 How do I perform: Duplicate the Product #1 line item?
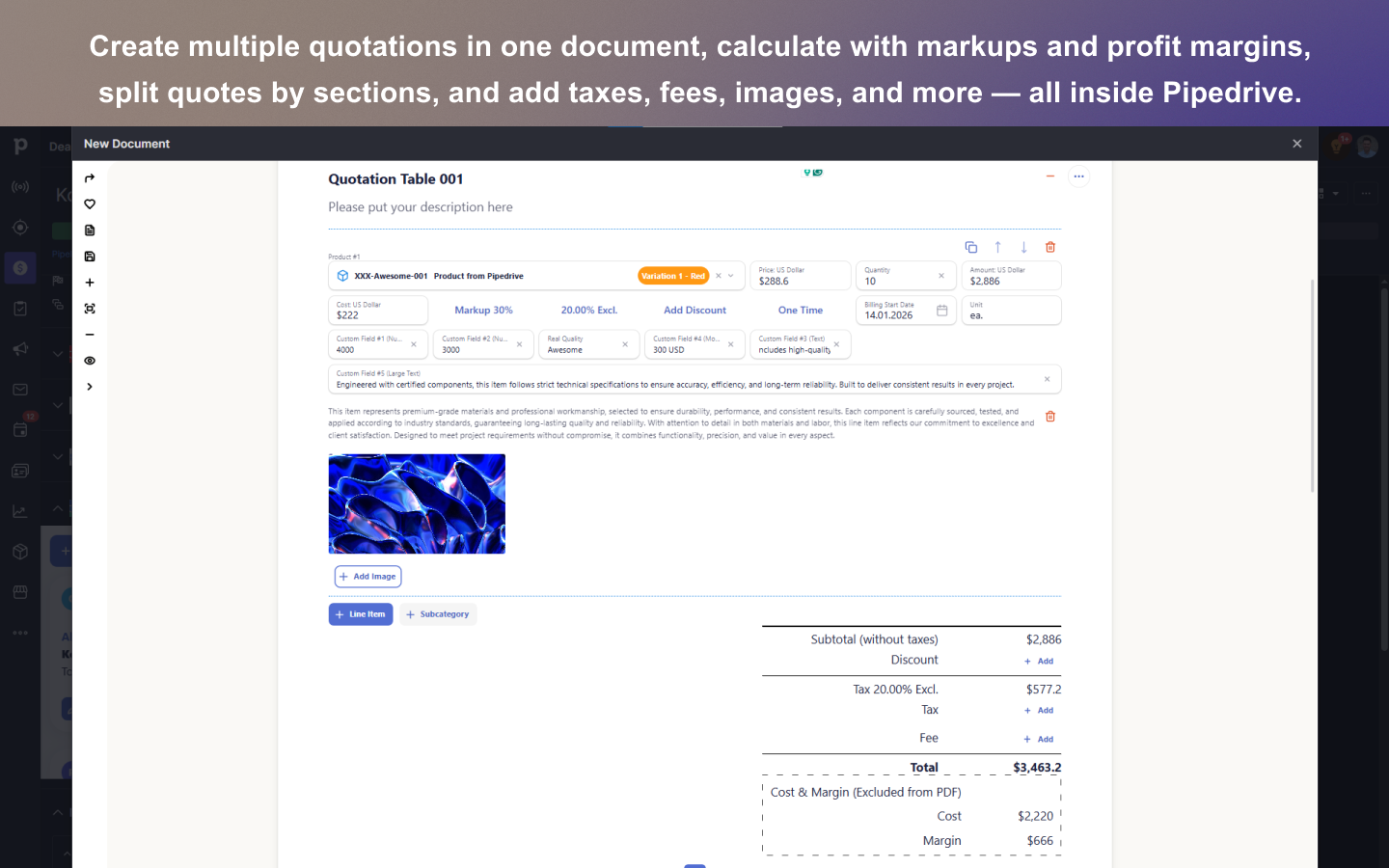point(971,247)
